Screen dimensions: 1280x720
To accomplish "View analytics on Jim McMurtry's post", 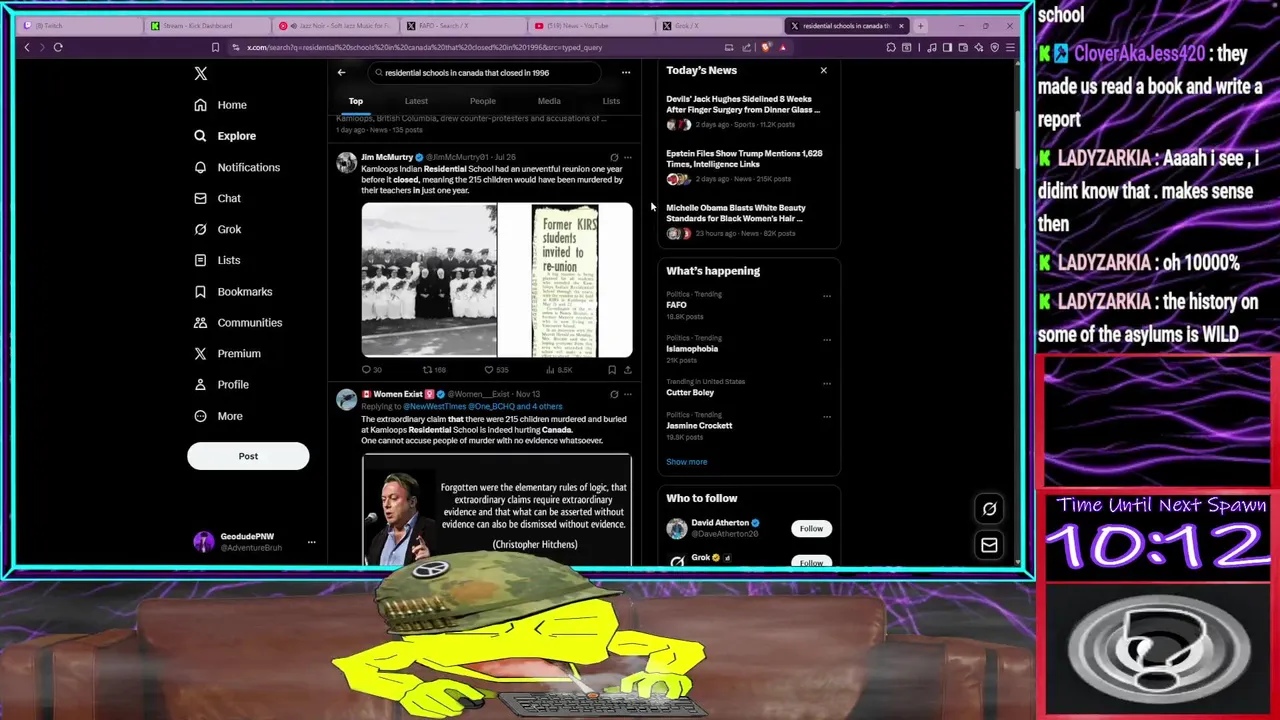I will (558, 370).
